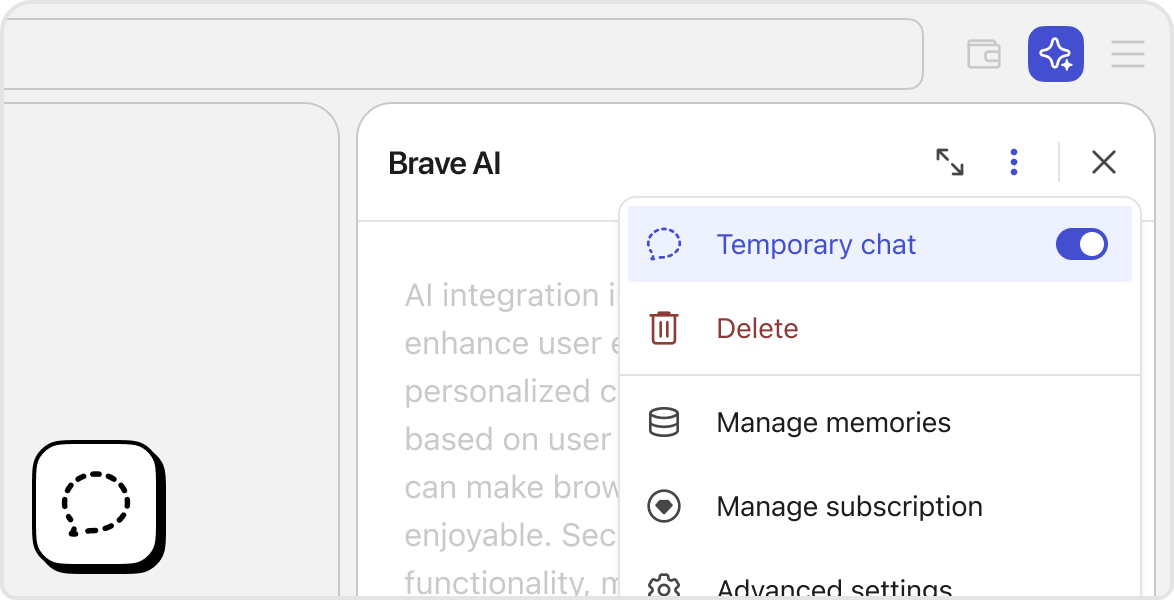Open the Brave Wallet toolbar icon

coord(984,54)
